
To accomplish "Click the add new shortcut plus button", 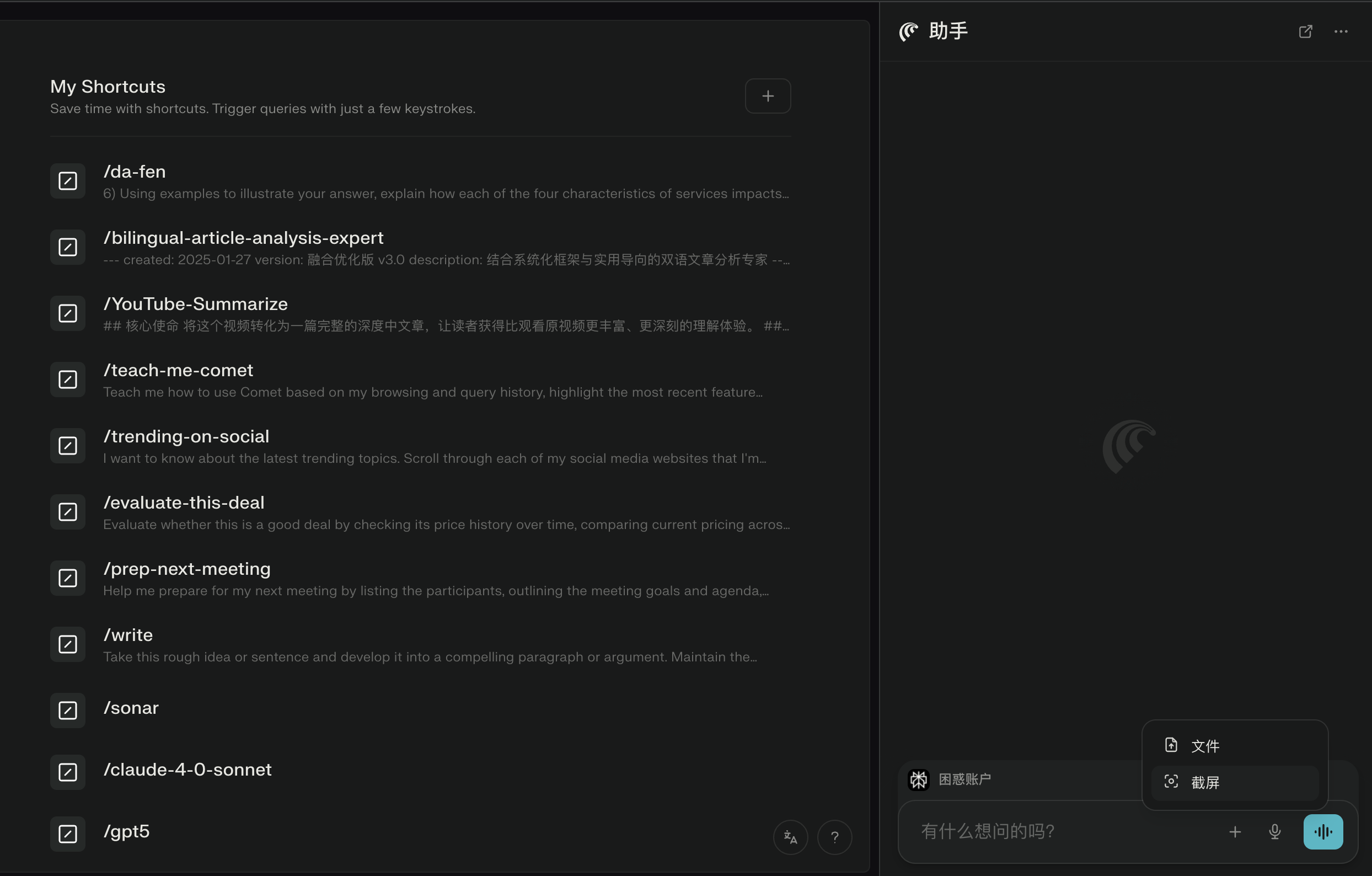I will point(768,96).
